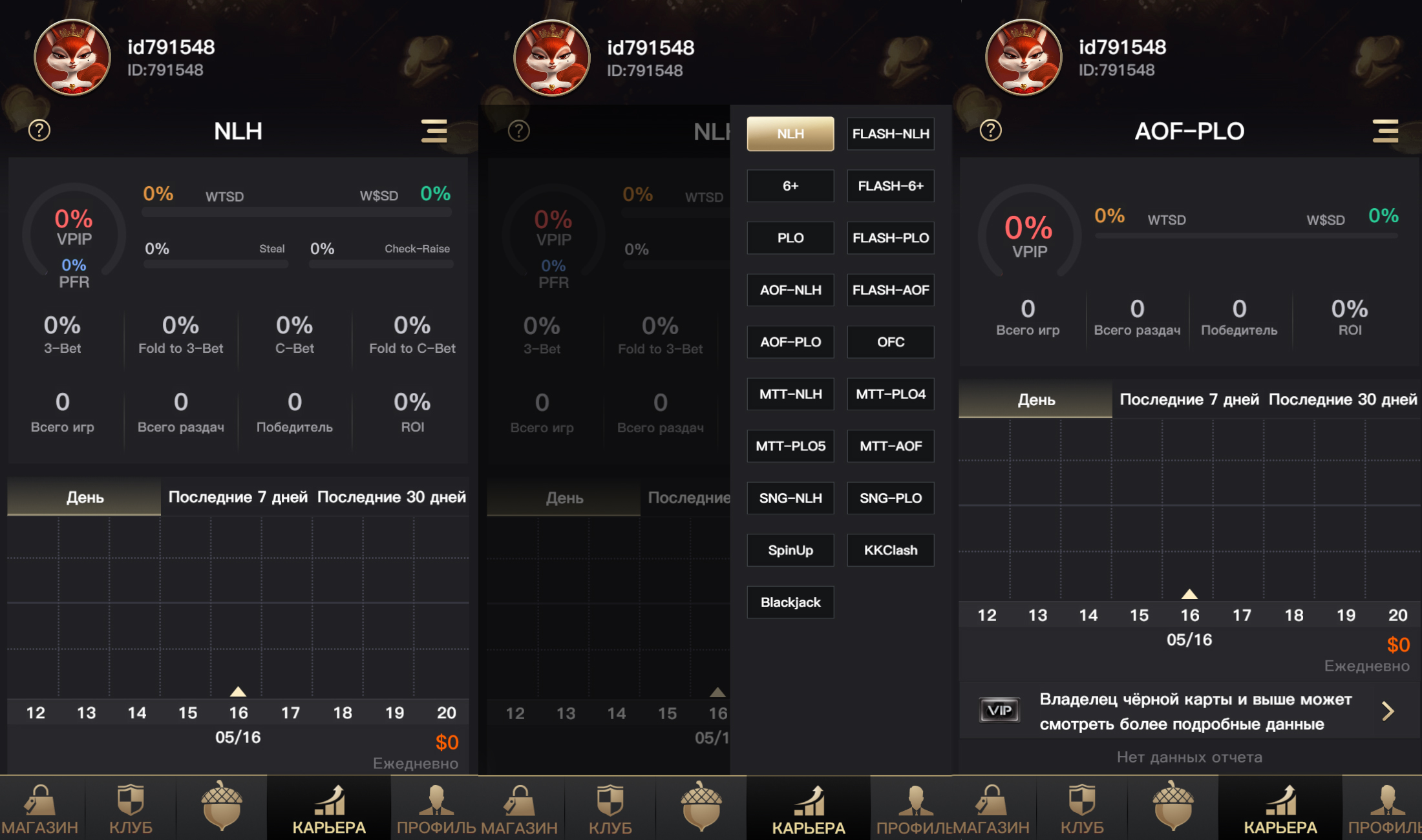Switch to Последние 30 дней tab in right panel
The height and width of the screenshot is (840, 1422).
(1342, 399)
